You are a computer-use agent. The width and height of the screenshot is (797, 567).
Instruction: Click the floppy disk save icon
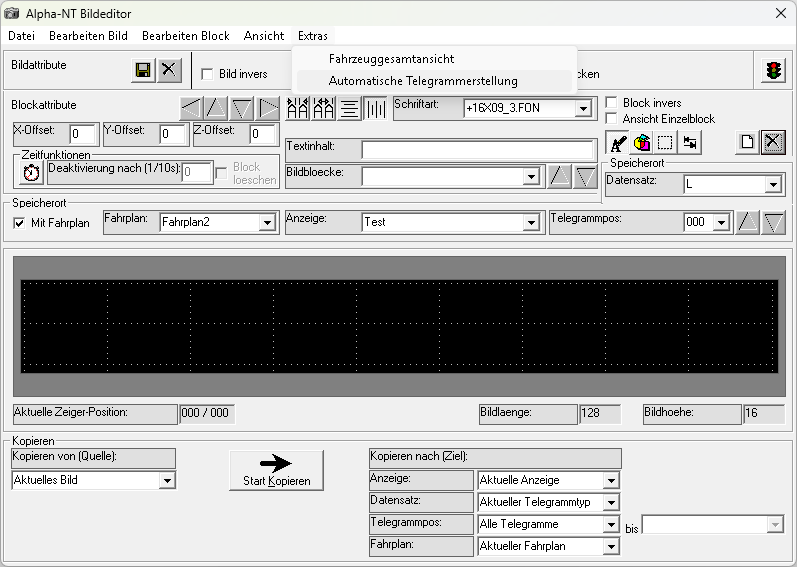coord(143,70)
